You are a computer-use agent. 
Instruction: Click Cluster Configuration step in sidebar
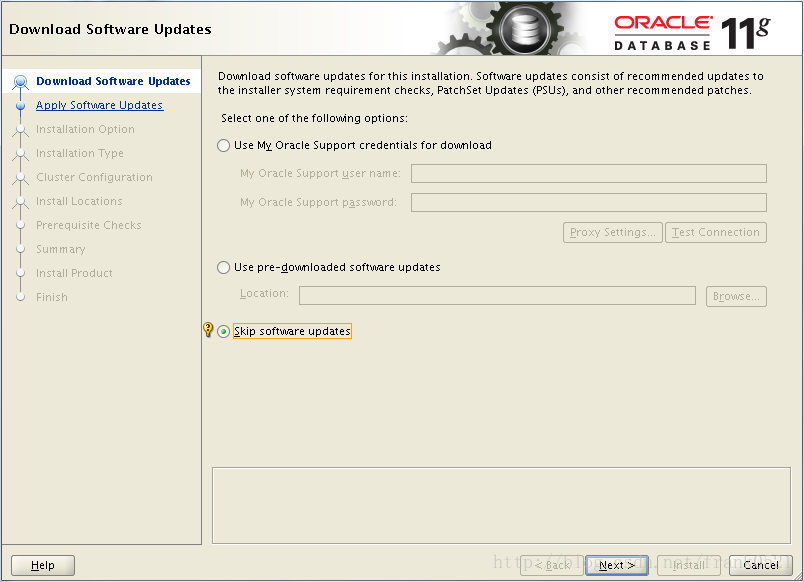click(x=94, y=177)
